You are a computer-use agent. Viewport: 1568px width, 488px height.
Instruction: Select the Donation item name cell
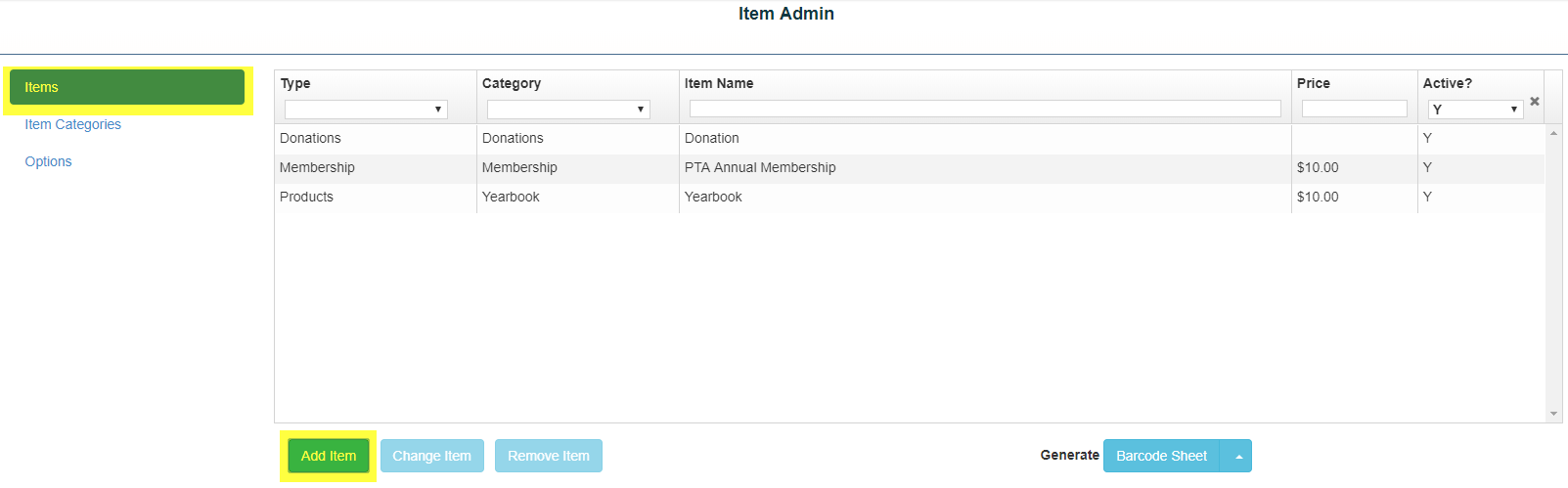985,139
